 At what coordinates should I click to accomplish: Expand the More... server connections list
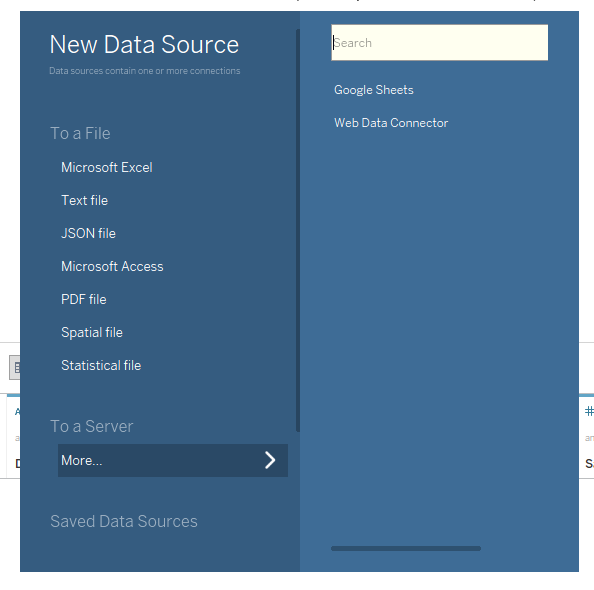[x=173, y=460]
